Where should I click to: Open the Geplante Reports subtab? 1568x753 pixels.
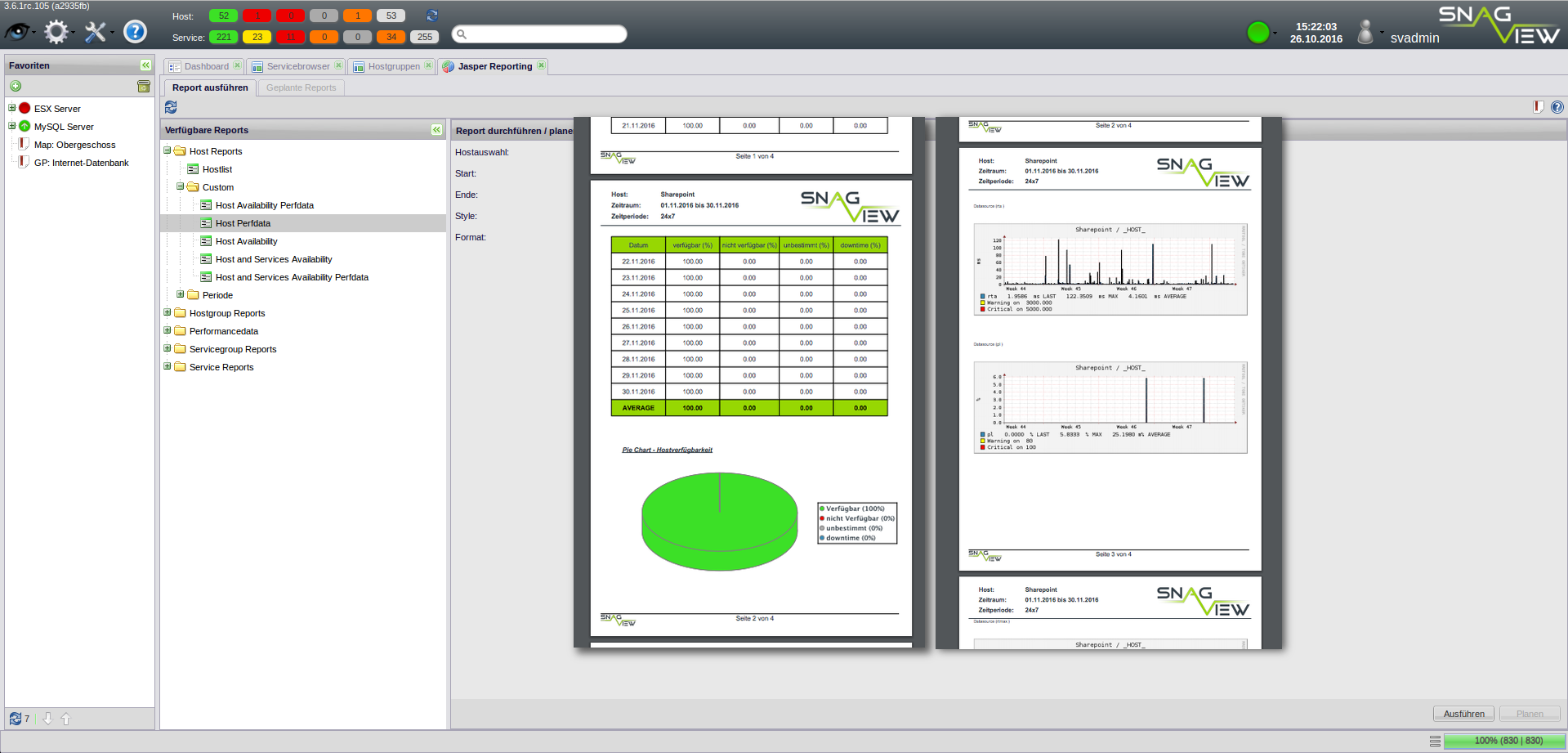[301, 87]
